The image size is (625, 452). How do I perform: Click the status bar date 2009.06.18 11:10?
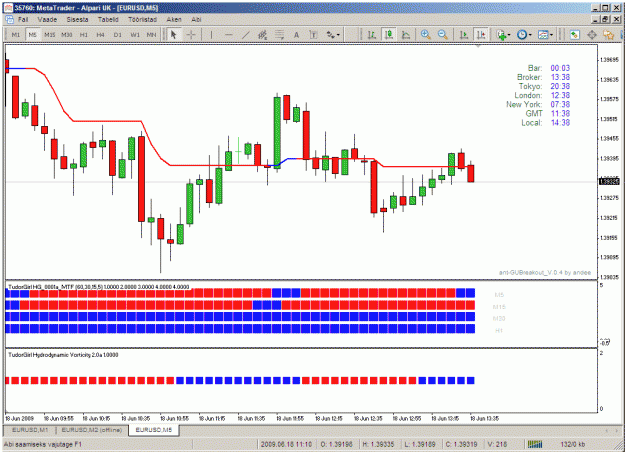(286, 444)
